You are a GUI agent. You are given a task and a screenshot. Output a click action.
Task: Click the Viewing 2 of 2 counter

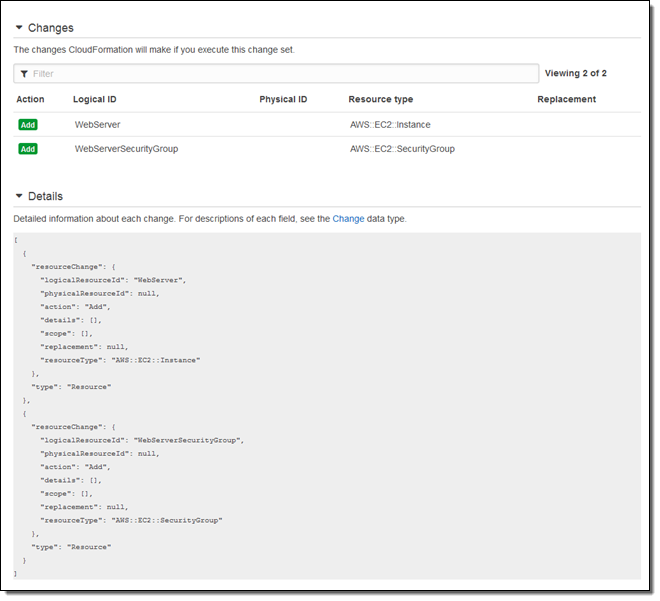coord(575,74)
